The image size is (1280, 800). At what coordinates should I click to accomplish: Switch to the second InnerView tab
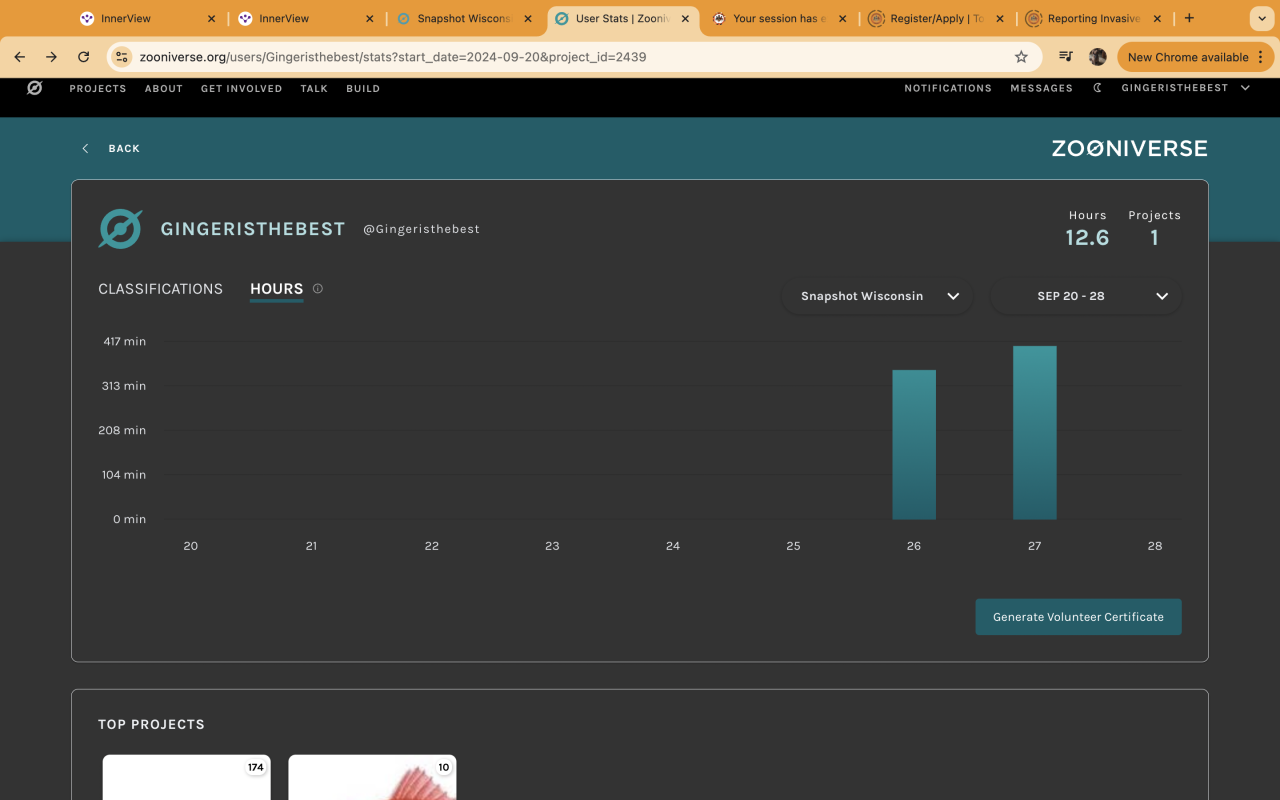click(305, 18)
